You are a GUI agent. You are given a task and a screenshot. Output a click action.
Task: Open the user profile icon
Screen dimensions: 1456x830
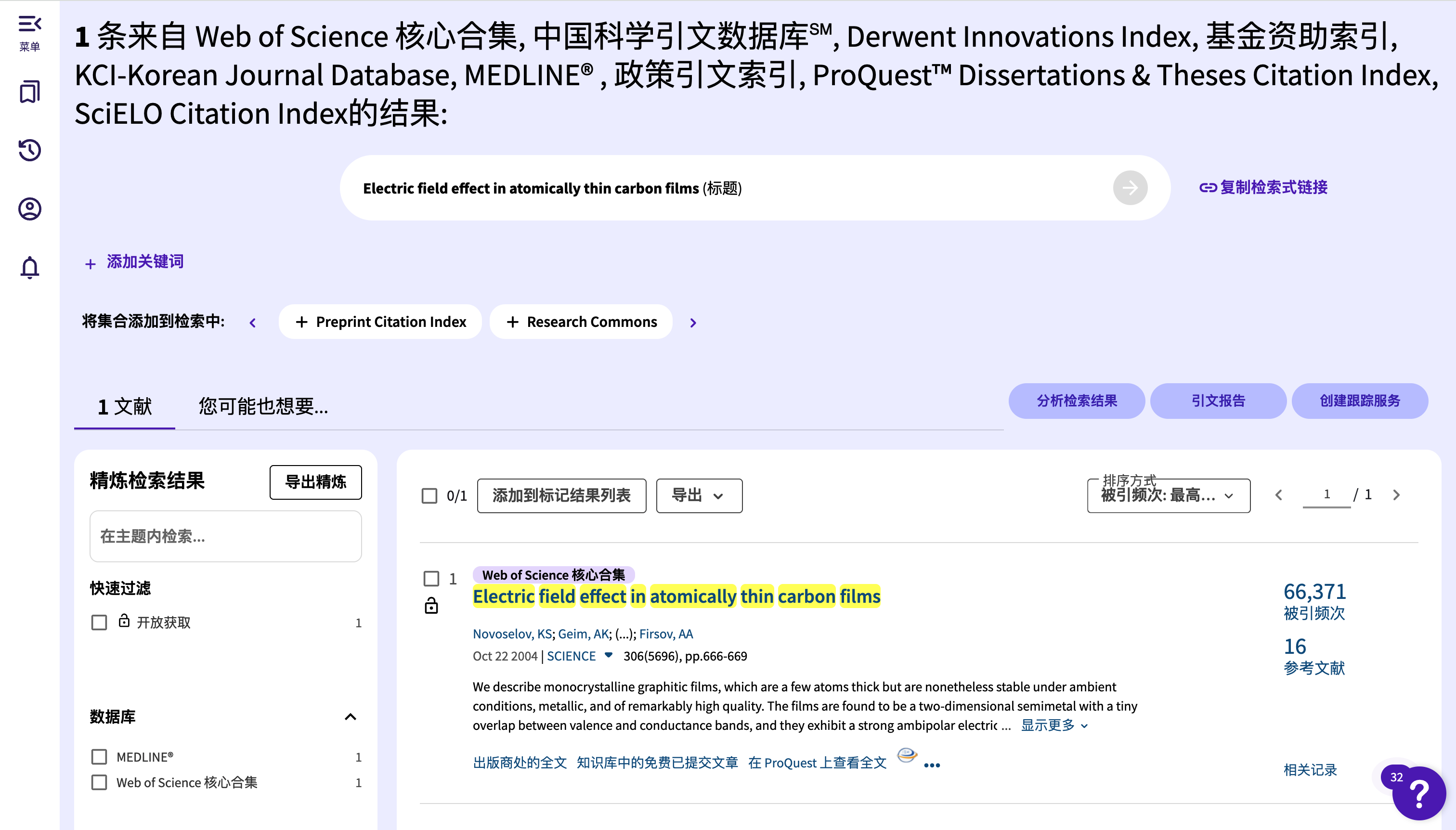click(30, 209)
